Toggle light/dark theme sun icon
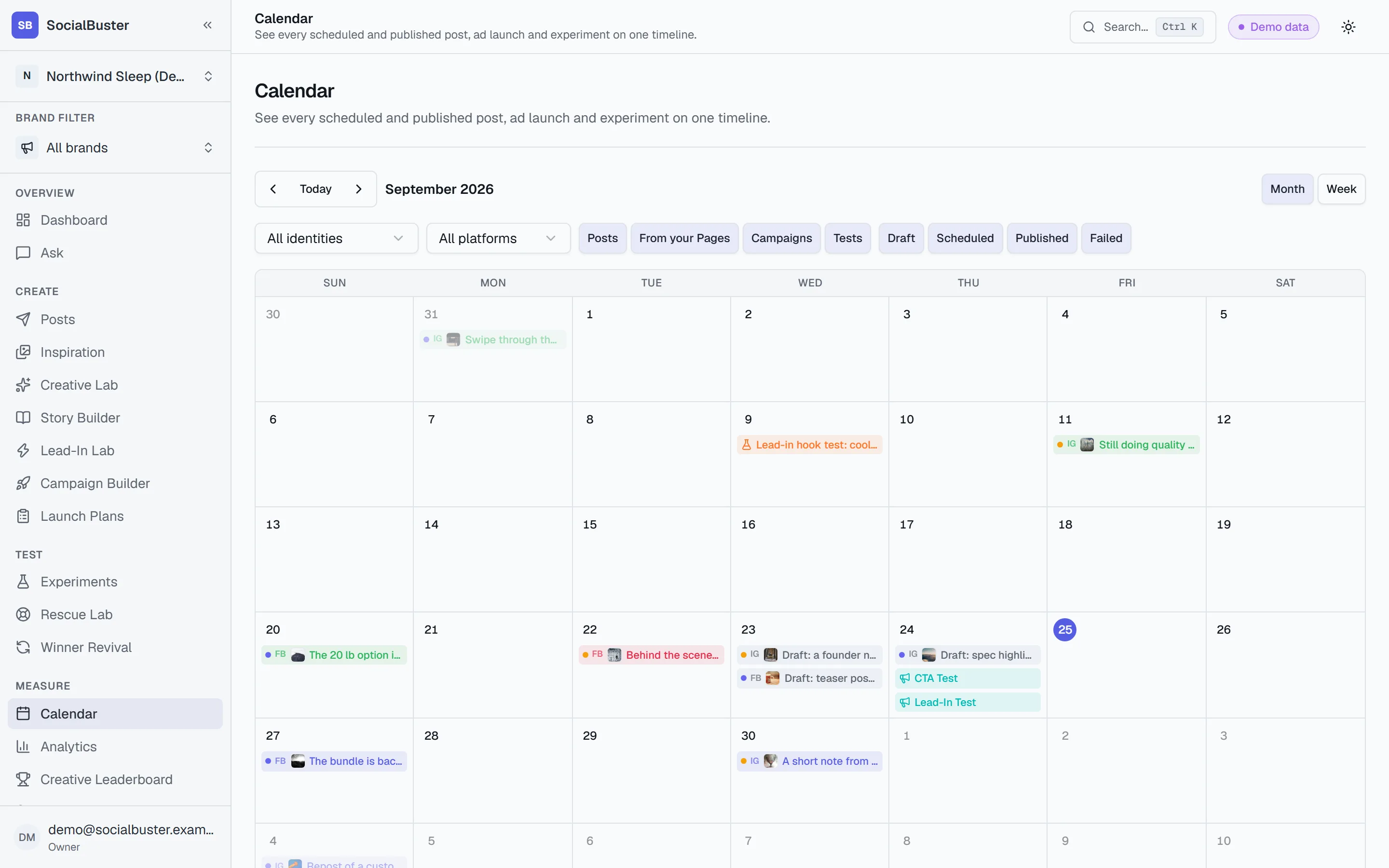Image resolution: width=1389 pixels, height=868 pixels. [1348, 27]
